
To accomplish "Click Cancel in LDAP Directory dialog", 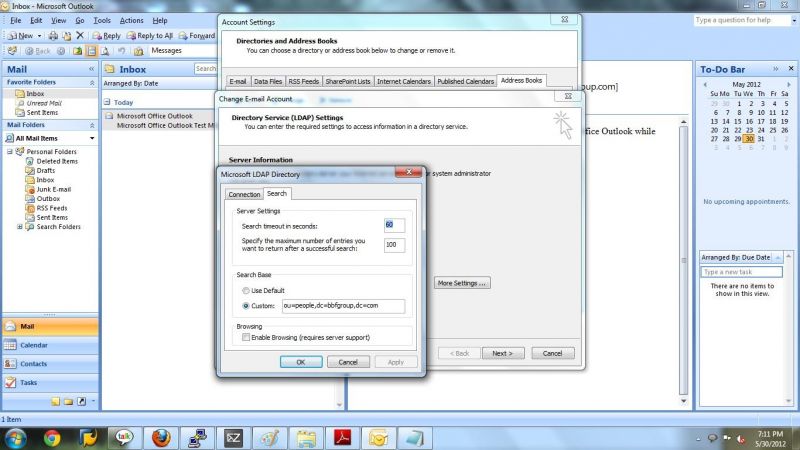I will click(x=348, y=362).
